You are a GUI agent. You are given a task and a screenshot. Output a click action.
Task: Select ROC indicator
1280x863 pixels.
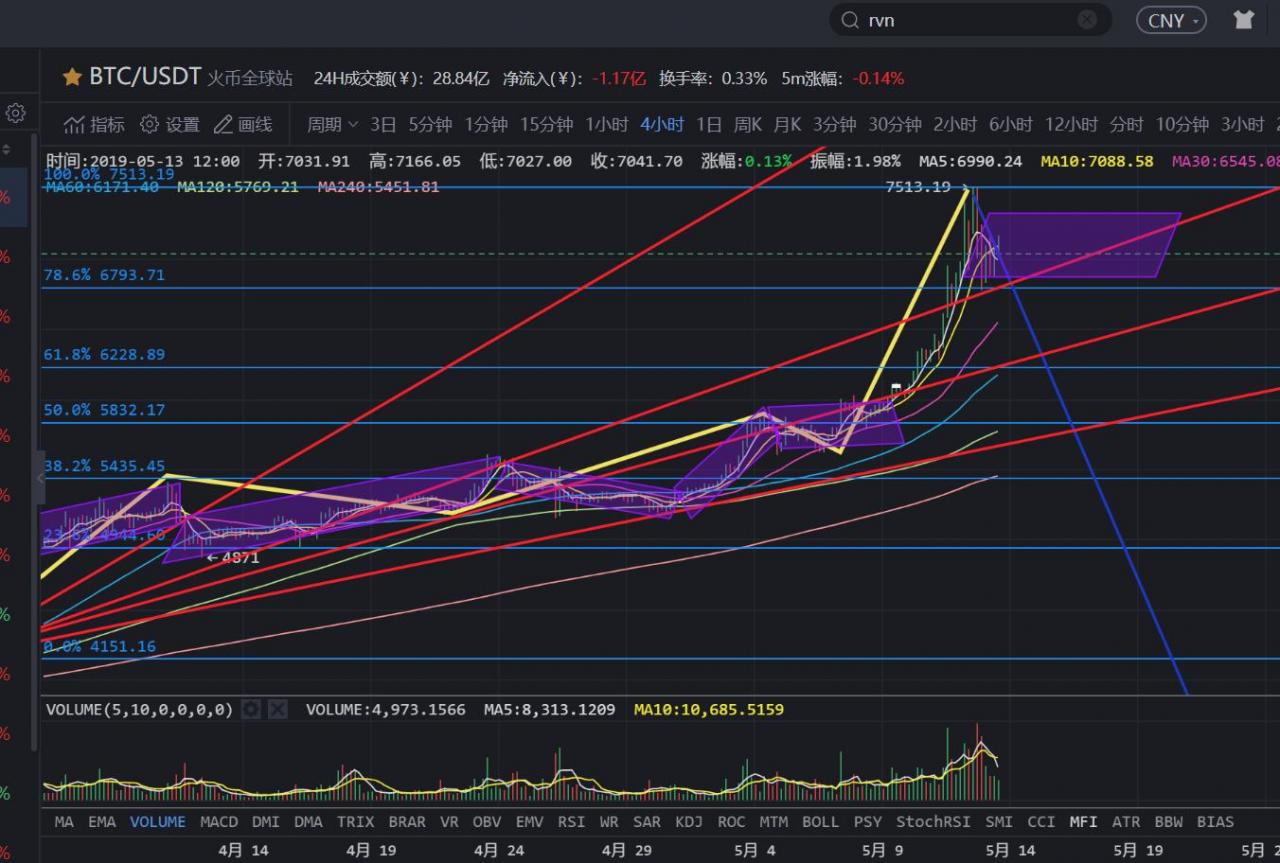coord(731,822)
